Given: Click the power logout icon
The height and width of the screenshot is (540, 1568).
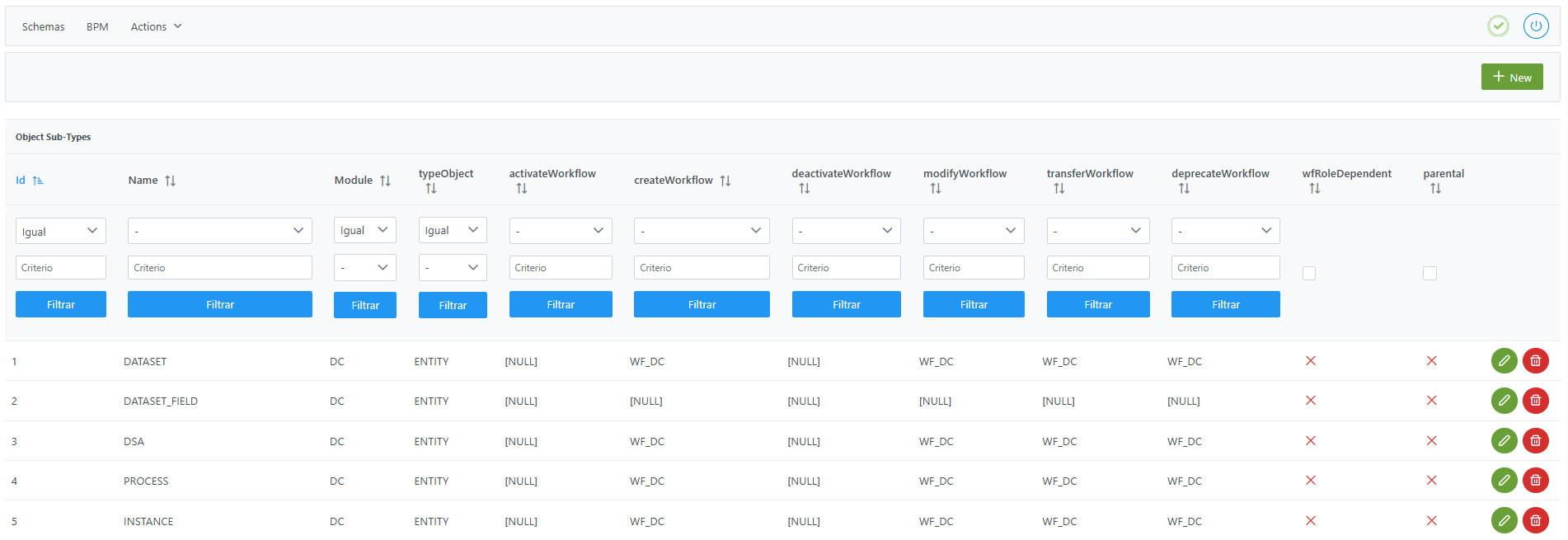Looking at the screenshot, I should pos(1535,26).
